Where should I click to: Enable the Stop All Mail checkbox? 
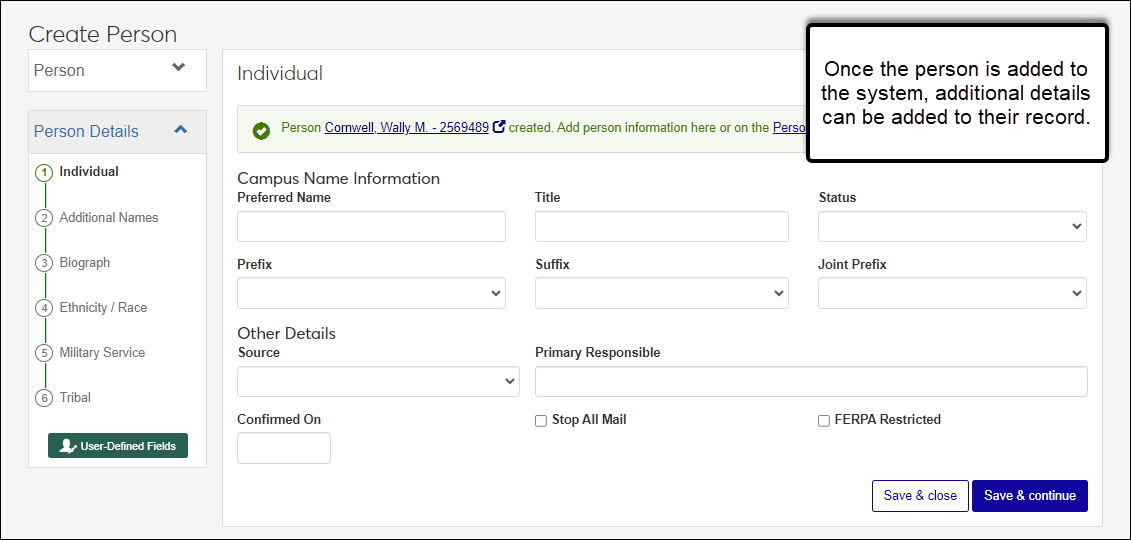tap(541, 421)
